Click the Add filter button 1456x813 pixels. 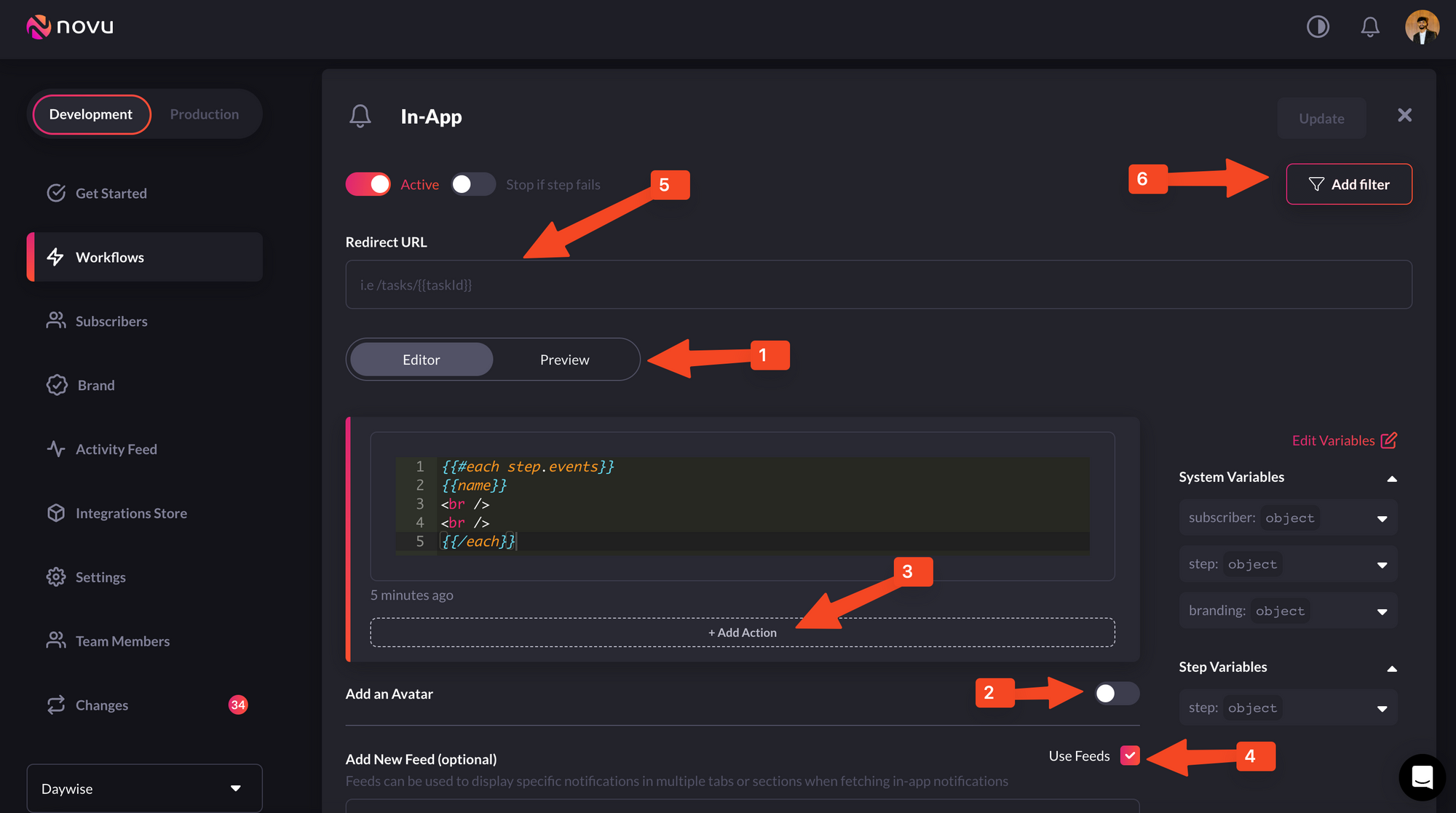(x=1348, y=184)
